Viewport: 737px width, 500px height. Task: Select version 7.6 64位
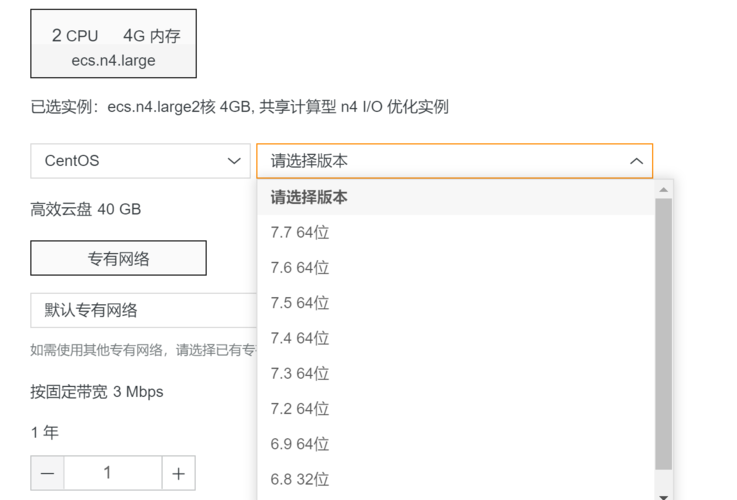(x=456, y=268)
